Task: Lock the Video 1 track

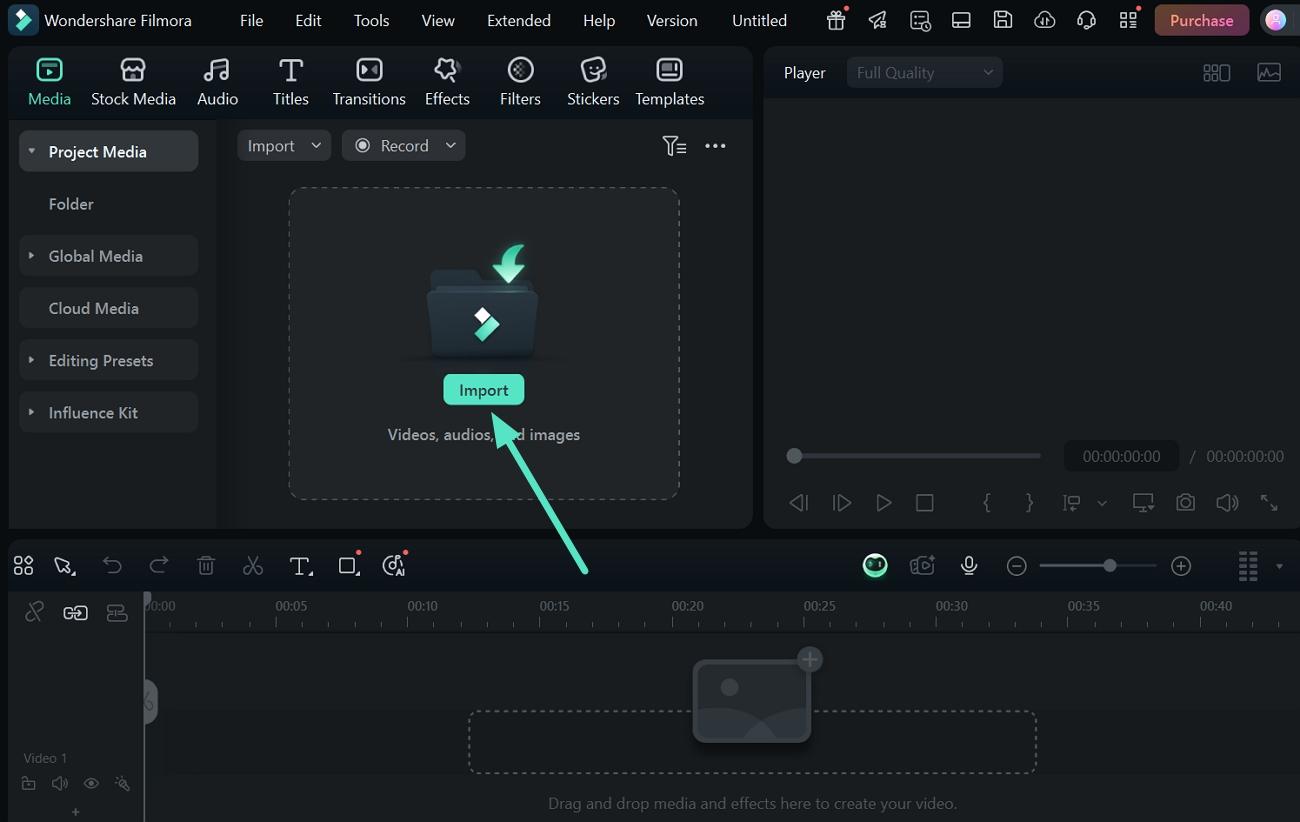Action: point(29,784)
